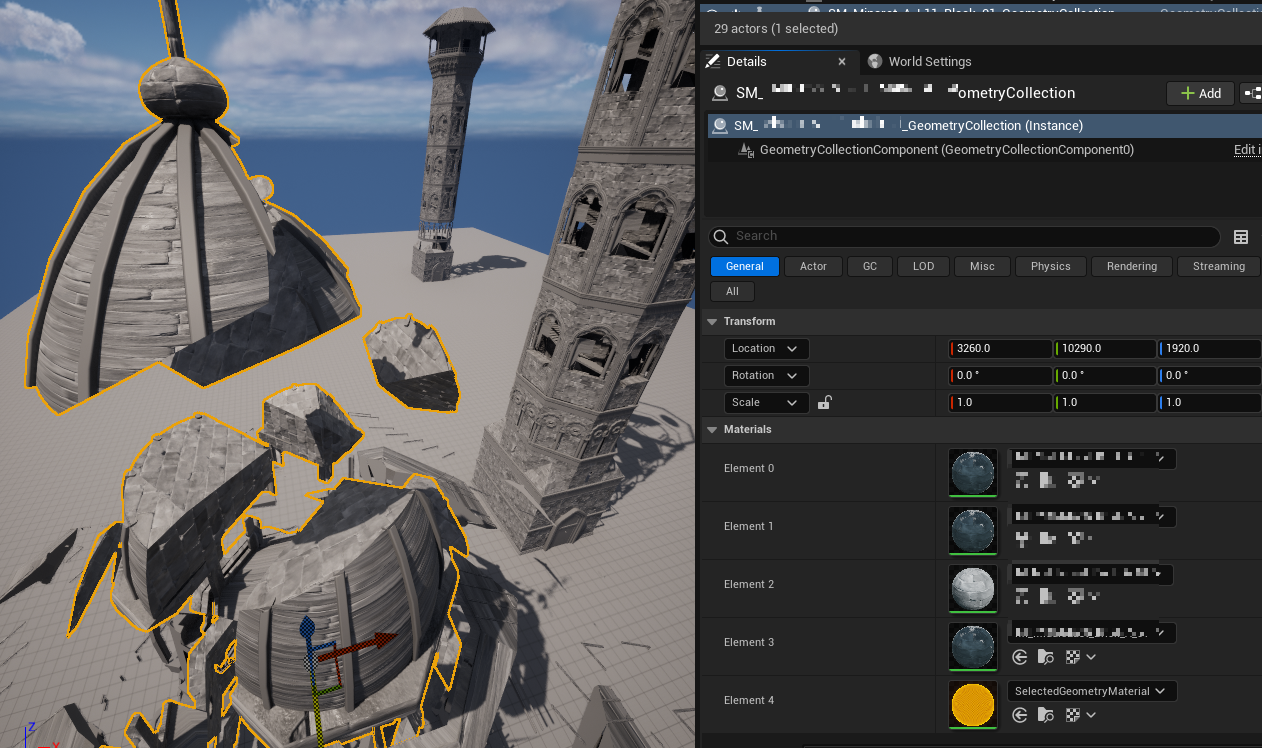Image resolution: width=1262 pixels, height=748 pixels.
Task: Open the Element 2 material asset dropdown
Action: pos(1091,575)
